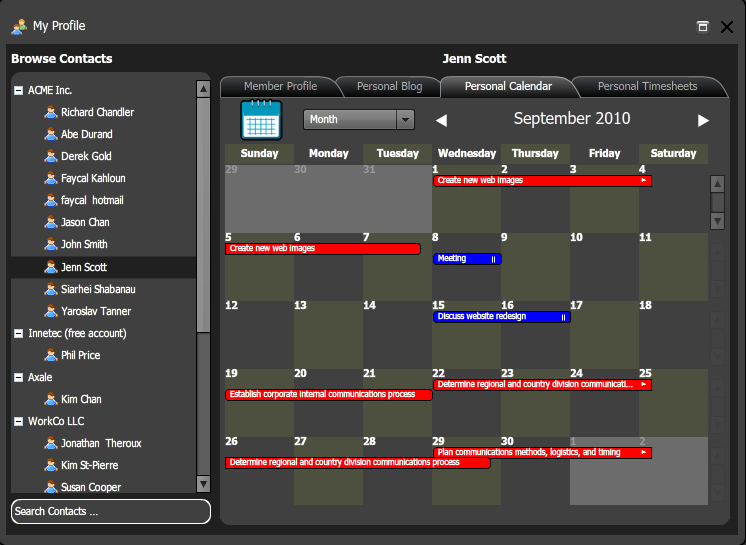Image resolution: width=746 pixels, height=545 pixels.
Task: Click Kim Chan's contact avatar icon
Action: (51, 399)
